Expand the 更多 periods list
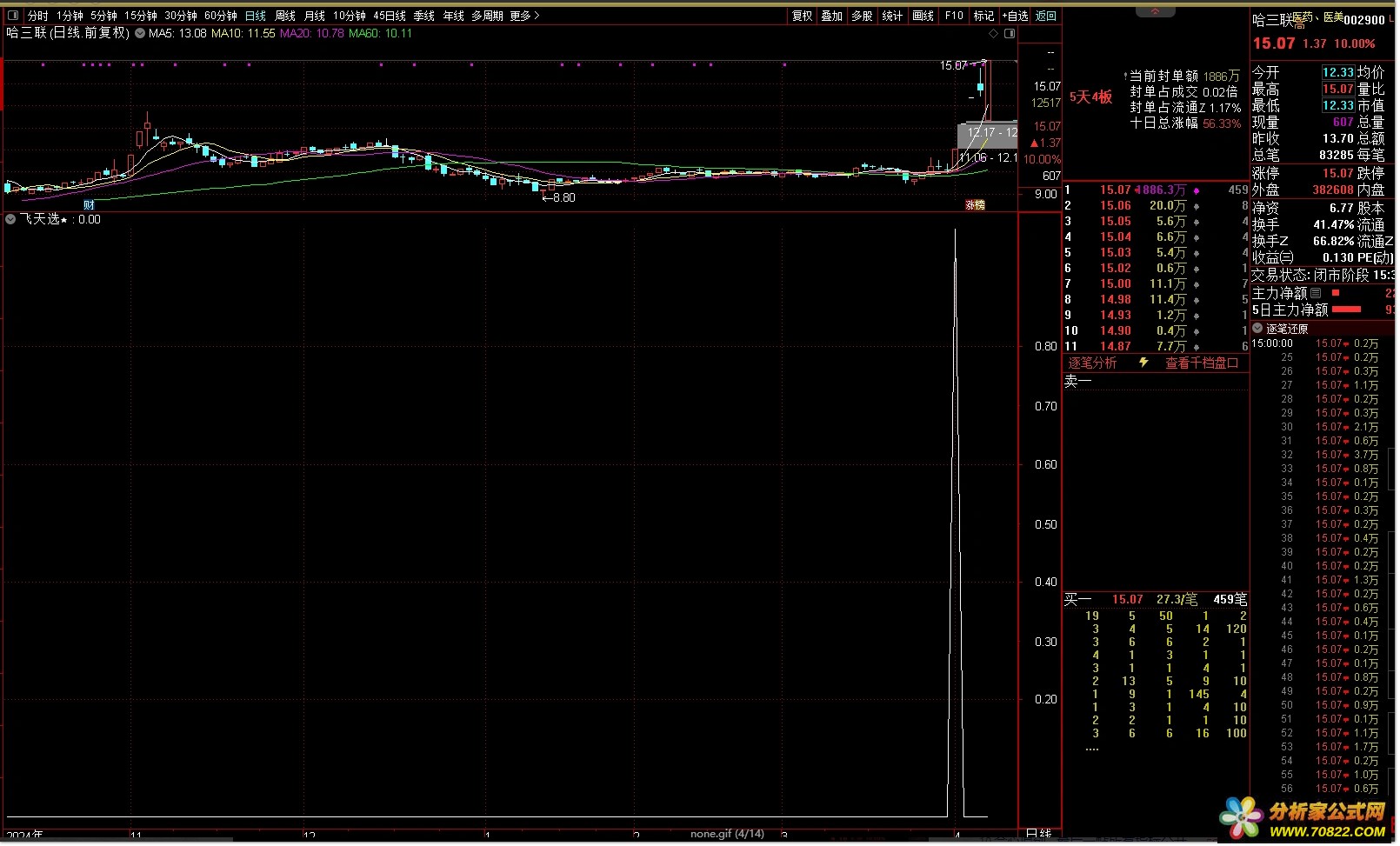This screenshot has width=1400, height=846. pyautogui.click(x=524, y=16)
